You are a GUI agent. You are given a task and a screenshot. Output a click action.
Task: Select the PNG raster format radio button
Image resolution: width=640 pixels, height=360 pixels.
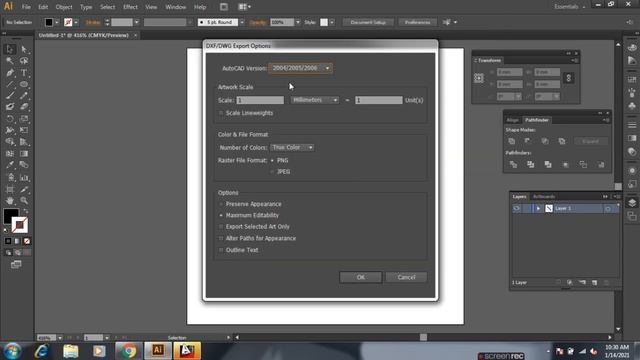tap(272, 160)
